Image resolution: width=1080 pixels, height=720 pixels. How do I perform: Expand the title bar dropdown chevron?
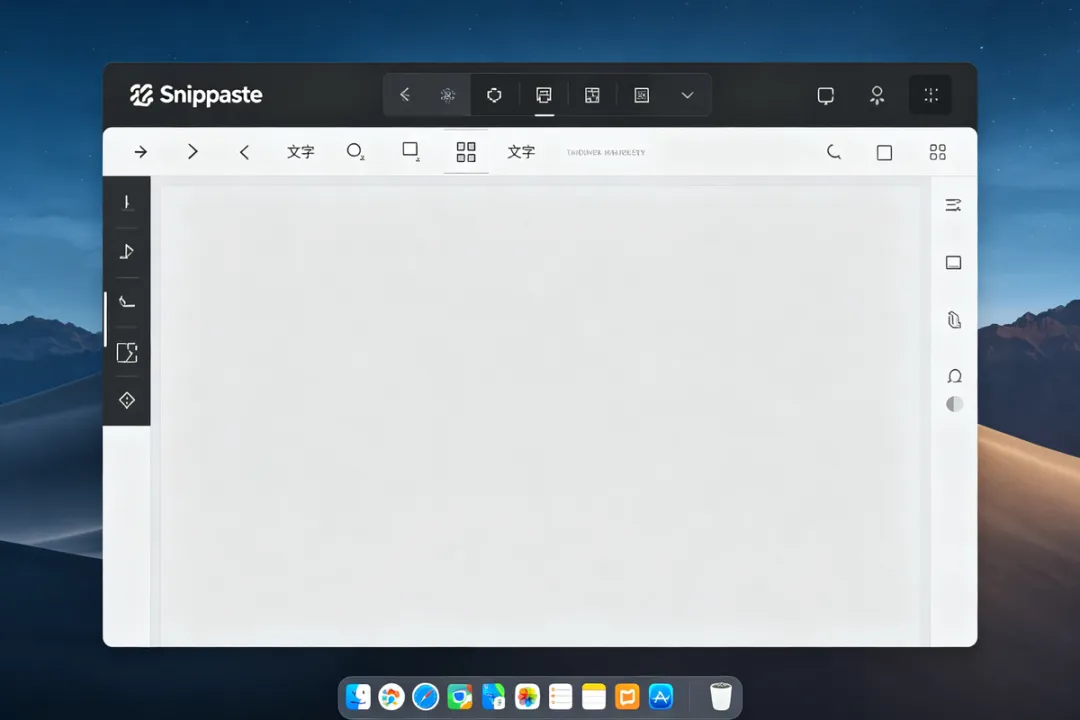[x=687, y=95]
